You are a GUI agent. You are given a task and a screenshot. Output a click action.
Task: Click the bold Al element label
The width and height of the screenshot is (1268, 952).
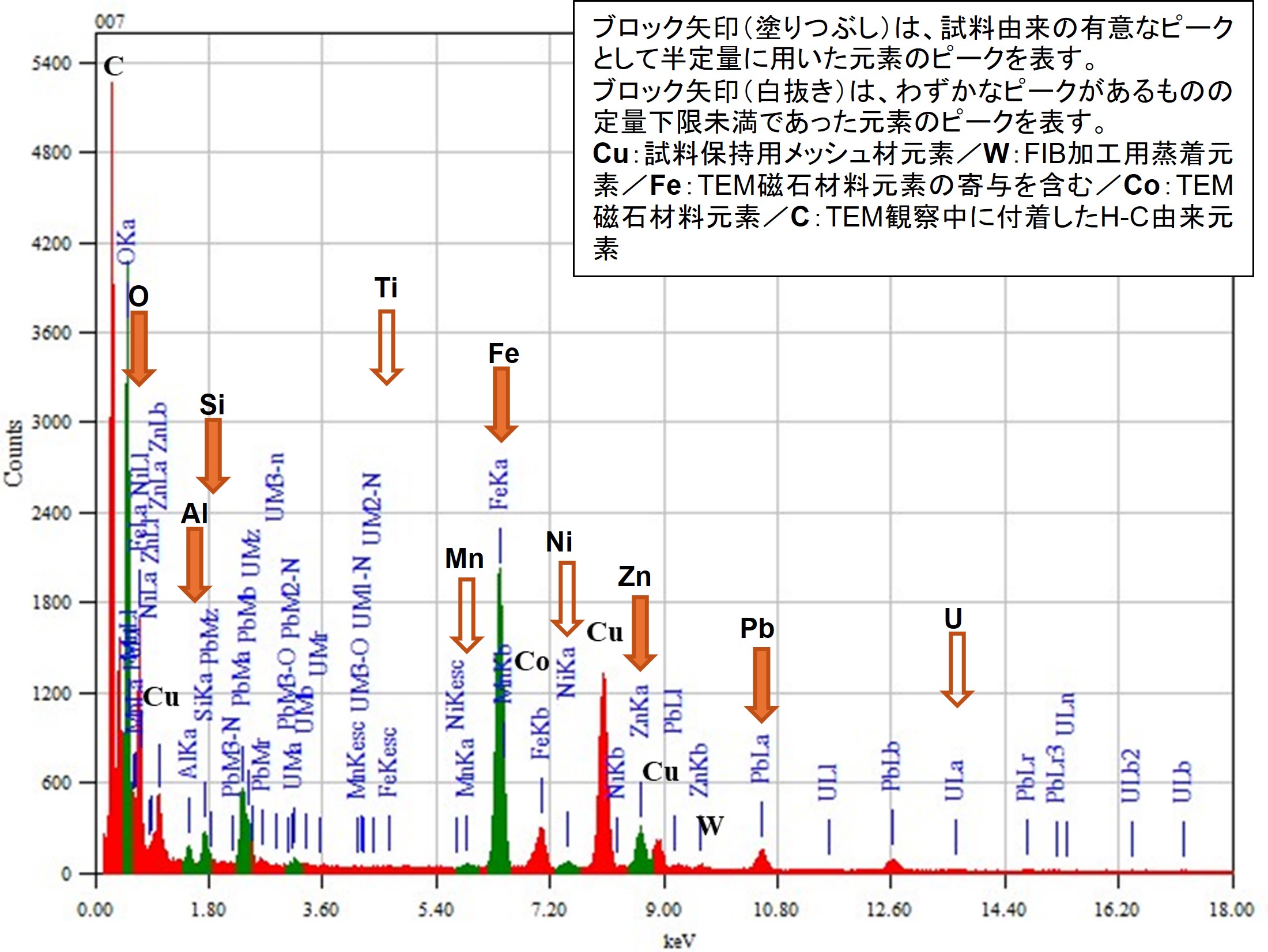(x=194, y=513)
